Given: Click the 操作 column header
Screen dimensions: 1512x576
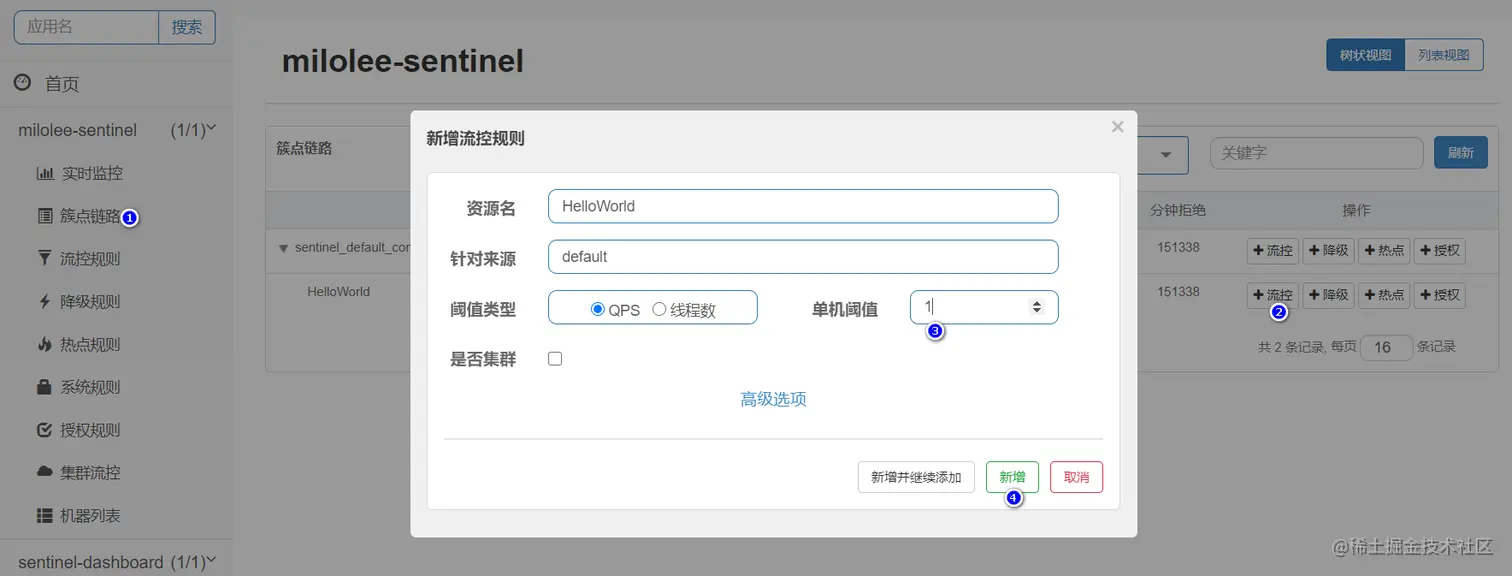Looking at the screenshot, I should pos(1356,210).
